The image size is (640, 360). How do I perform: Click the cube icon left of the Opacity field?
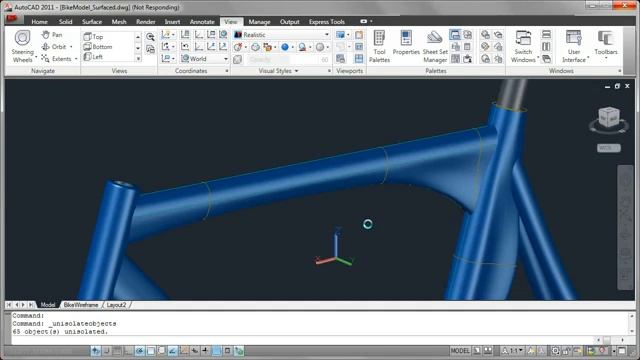pos(238,60)
